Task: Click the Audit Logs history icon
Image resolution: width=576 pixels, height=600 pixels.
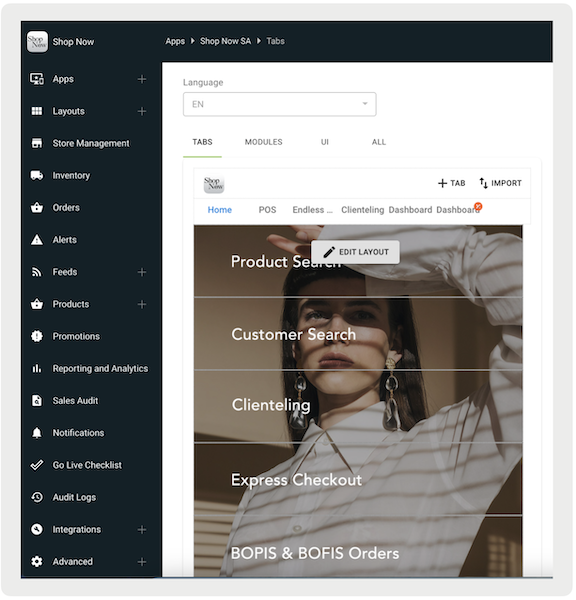Action: (x=37, y=497)
